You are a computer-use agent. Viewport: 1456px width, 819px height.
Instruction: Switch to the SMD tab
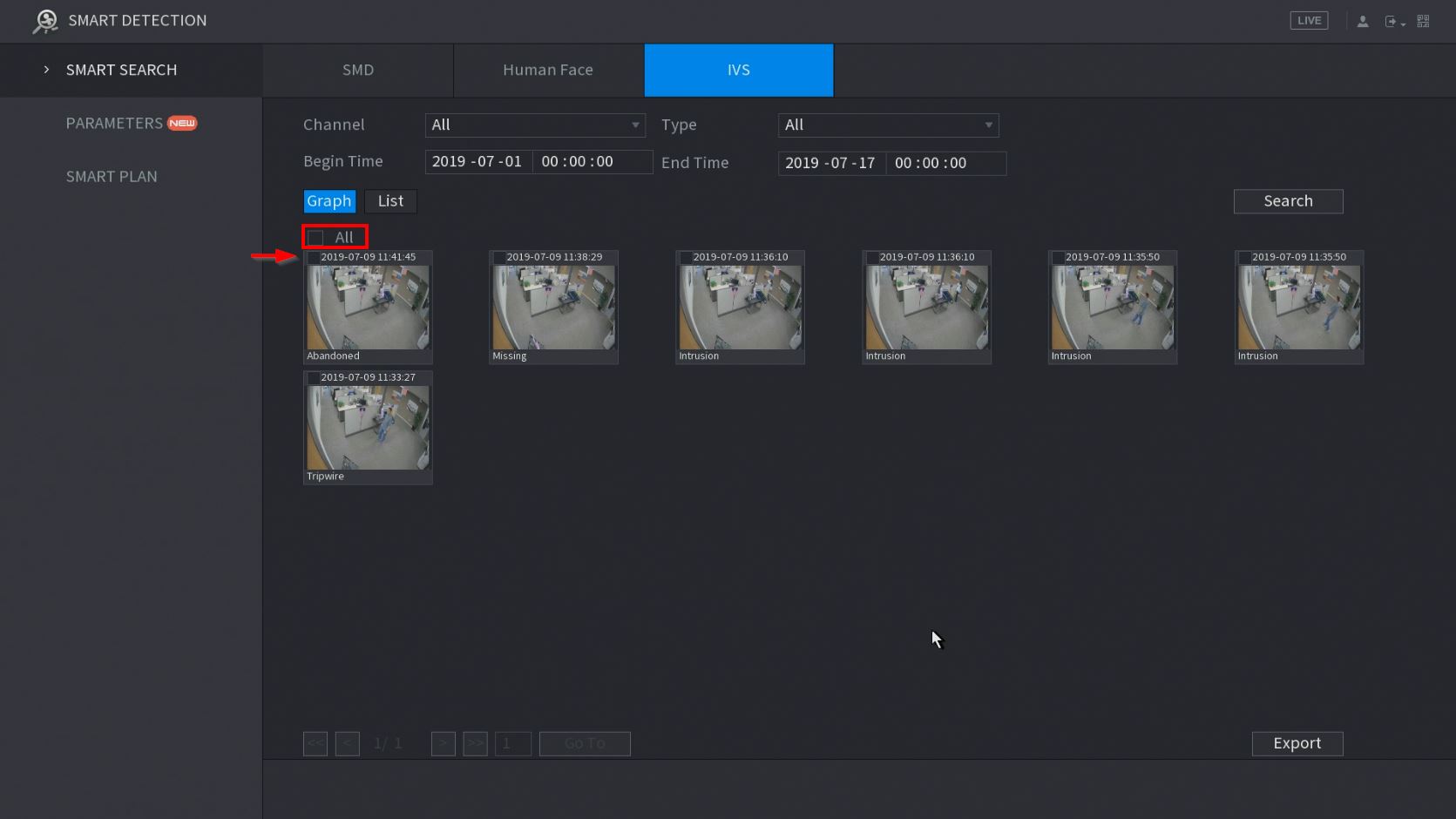357,70
